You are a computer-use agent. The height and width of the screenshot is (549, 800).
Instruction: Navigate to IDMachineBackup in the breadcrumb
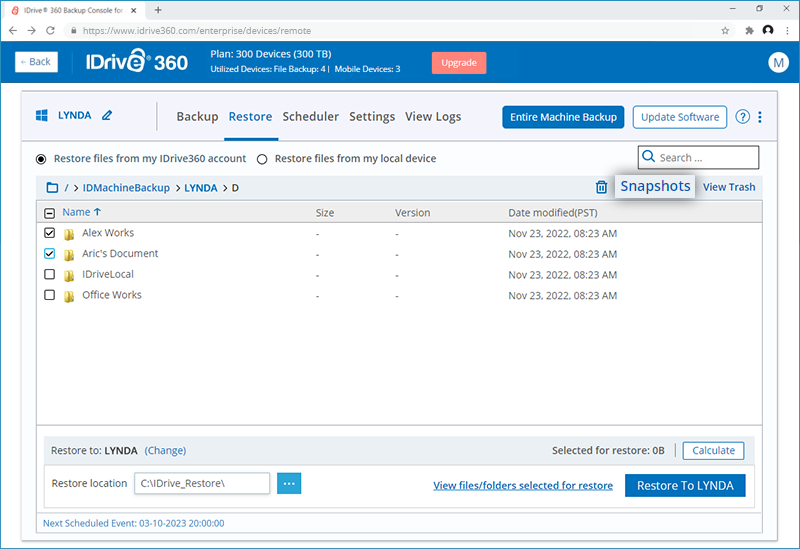point(126,188)
